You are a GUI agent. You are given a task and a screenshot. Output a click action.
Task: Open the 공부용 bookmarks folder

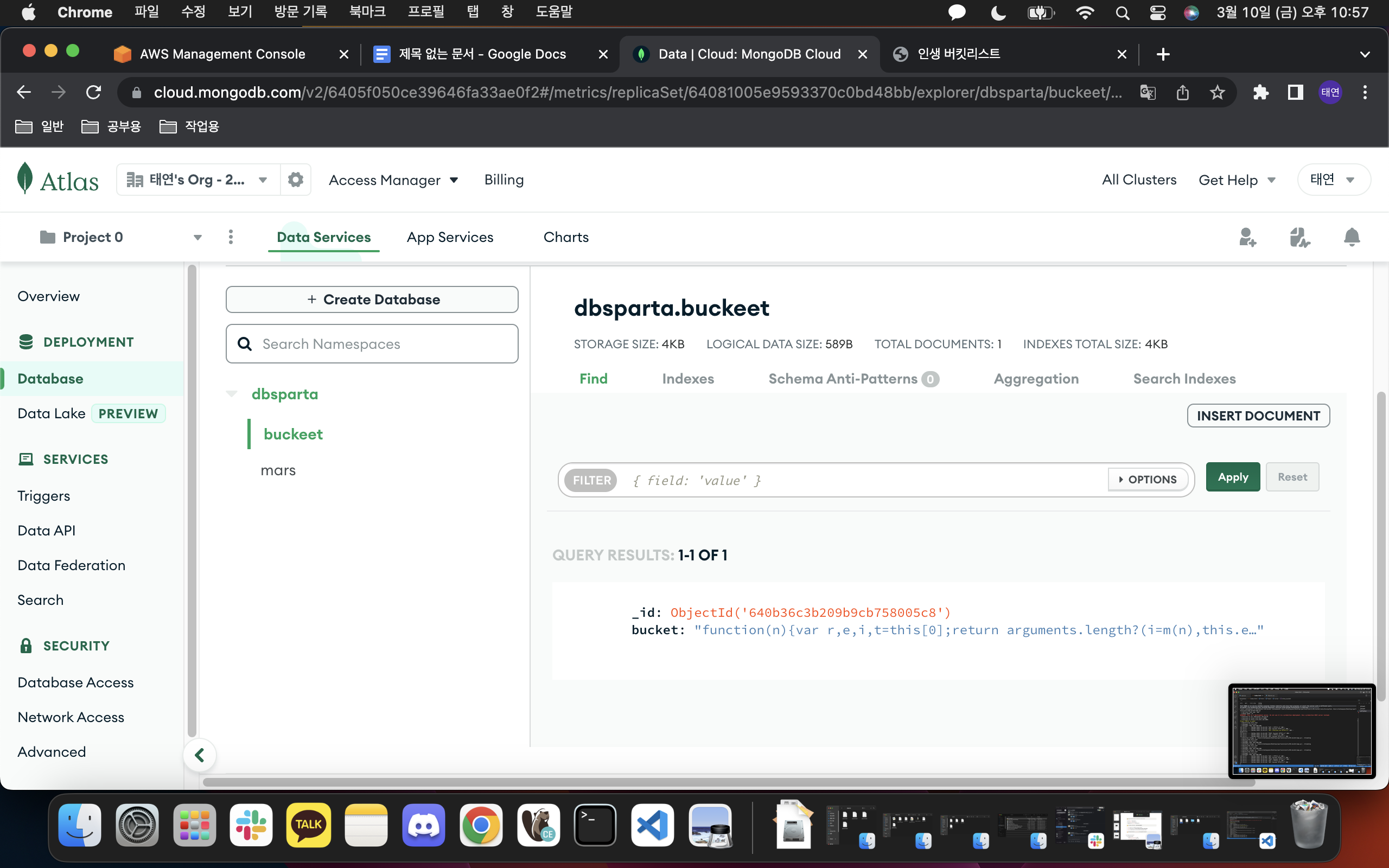coord(111,126)
